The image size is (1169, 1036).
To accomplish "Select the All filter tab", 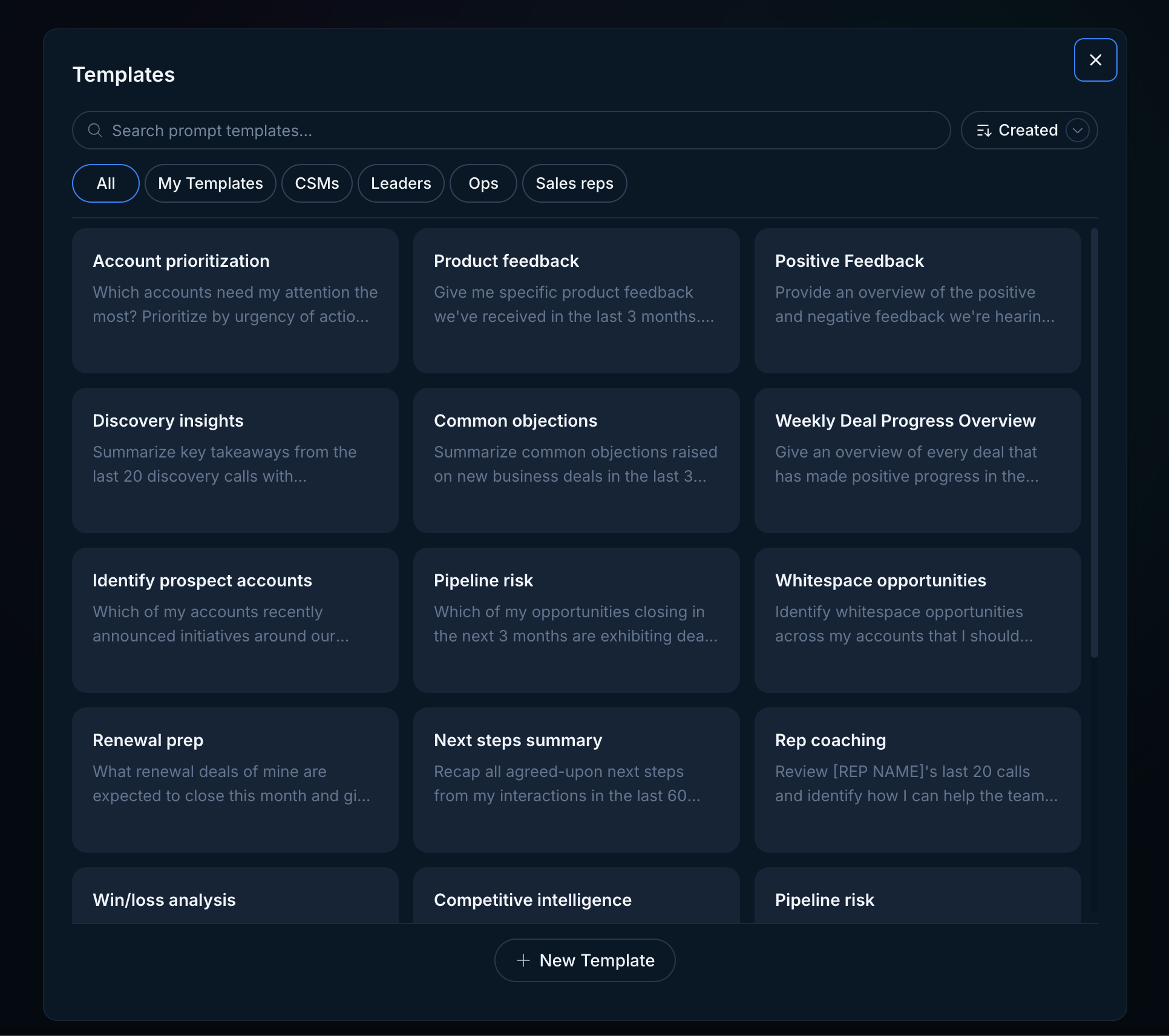I will coord(106,183).
